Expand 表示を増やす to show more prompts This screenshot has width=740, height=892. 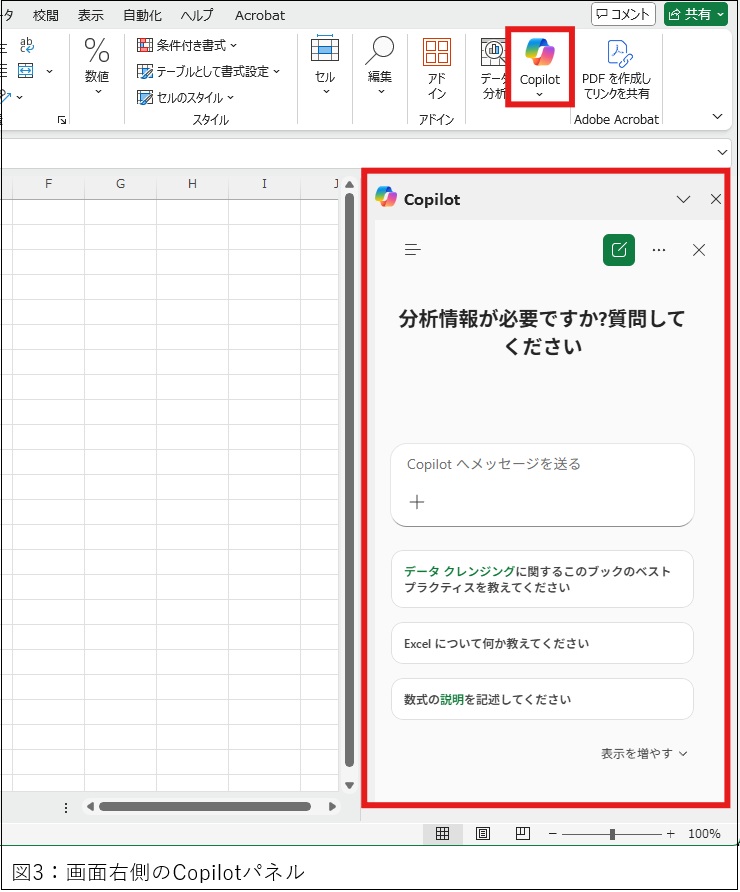[x=644, y=753]
